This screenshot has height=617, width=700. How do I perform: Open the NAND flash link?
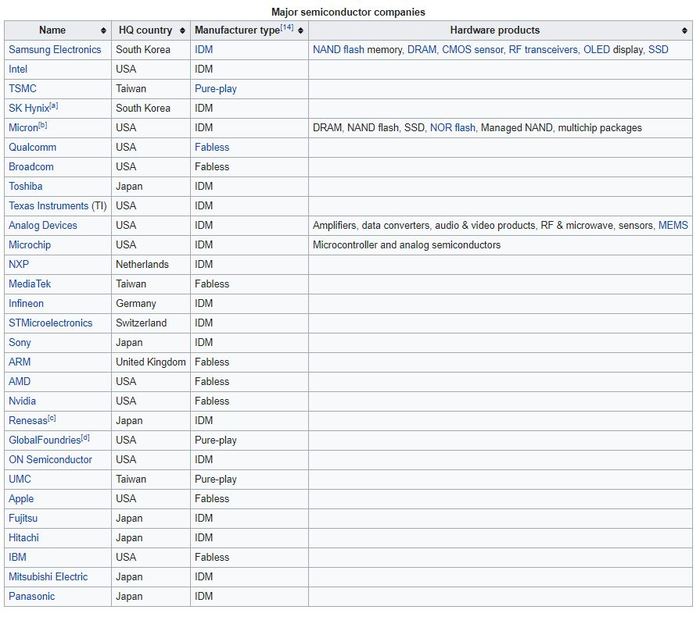point(338,50)
